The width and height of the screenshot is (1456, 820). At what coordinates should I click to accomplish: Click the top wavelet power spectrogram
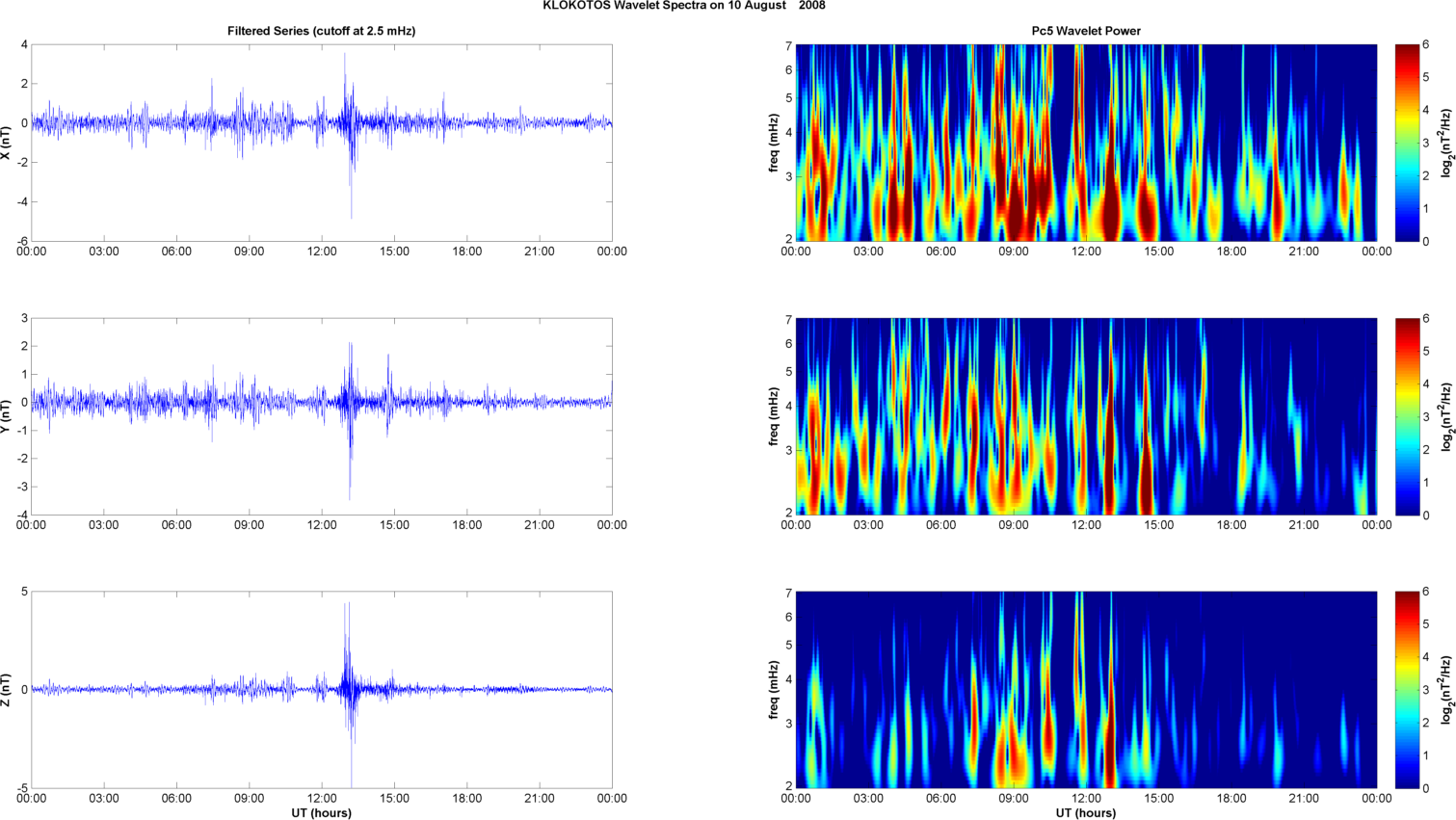[x=1086, y=143]
